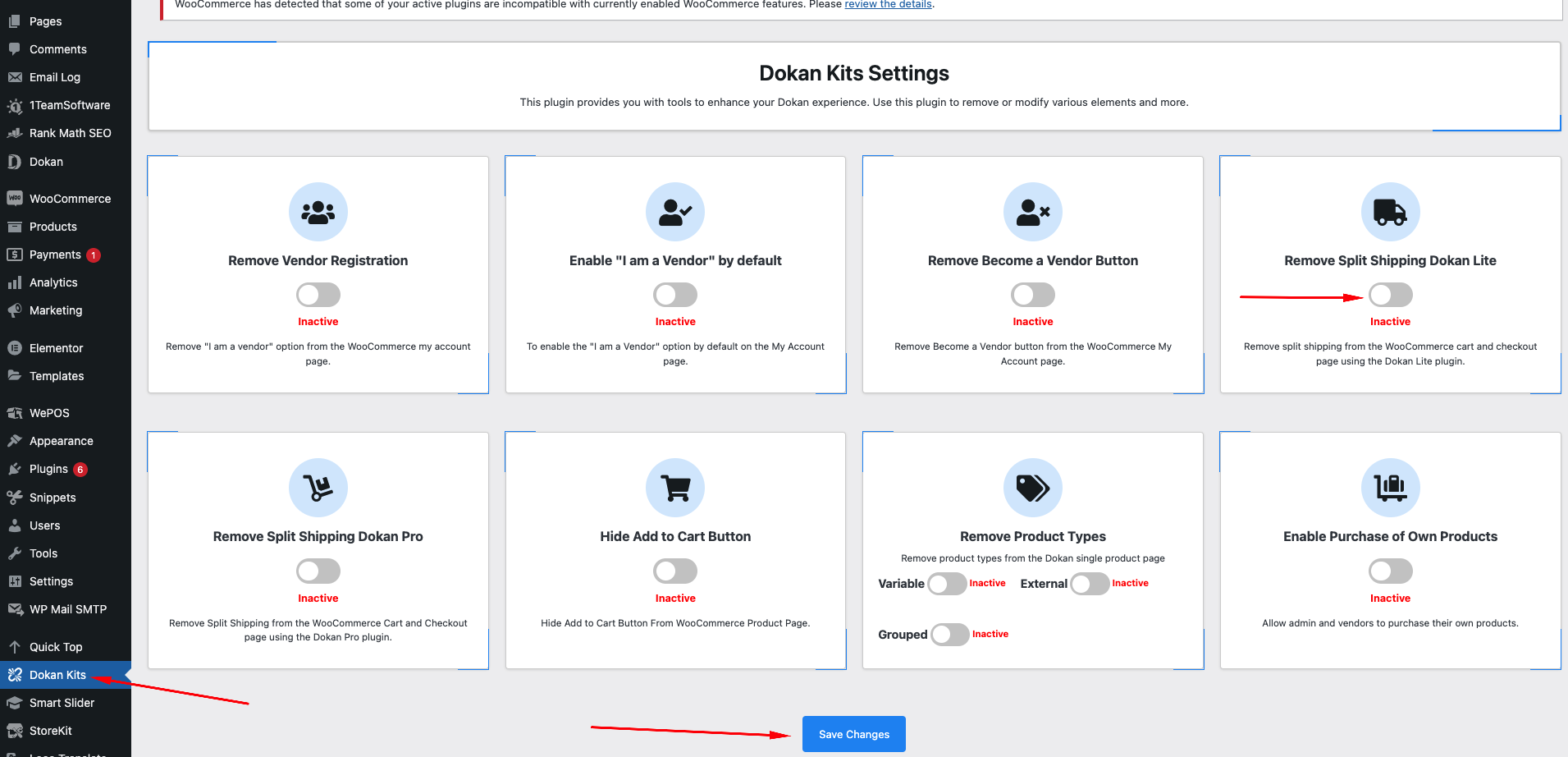
Task: Click the Rank Math SEO icon
Action: (15, 133)
